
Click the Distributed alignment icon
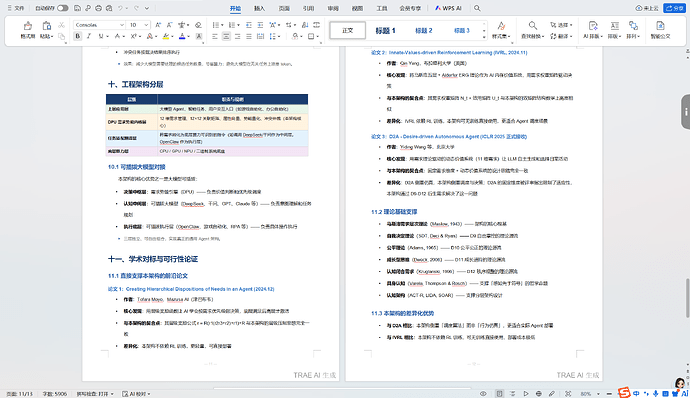click(261, 37)
